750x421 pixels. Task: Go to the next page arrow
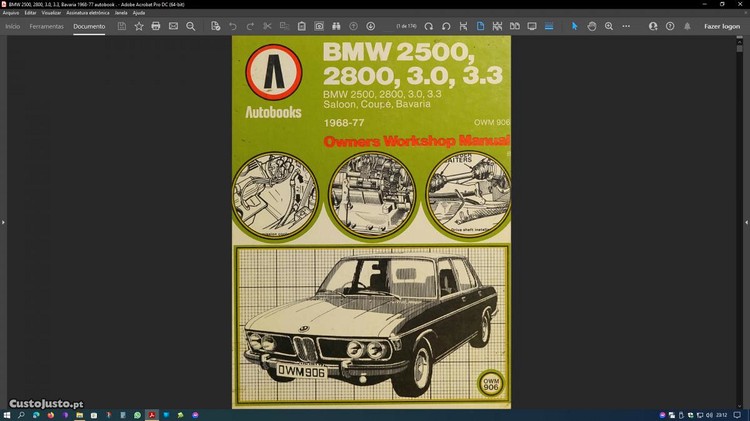click(371, 26)
